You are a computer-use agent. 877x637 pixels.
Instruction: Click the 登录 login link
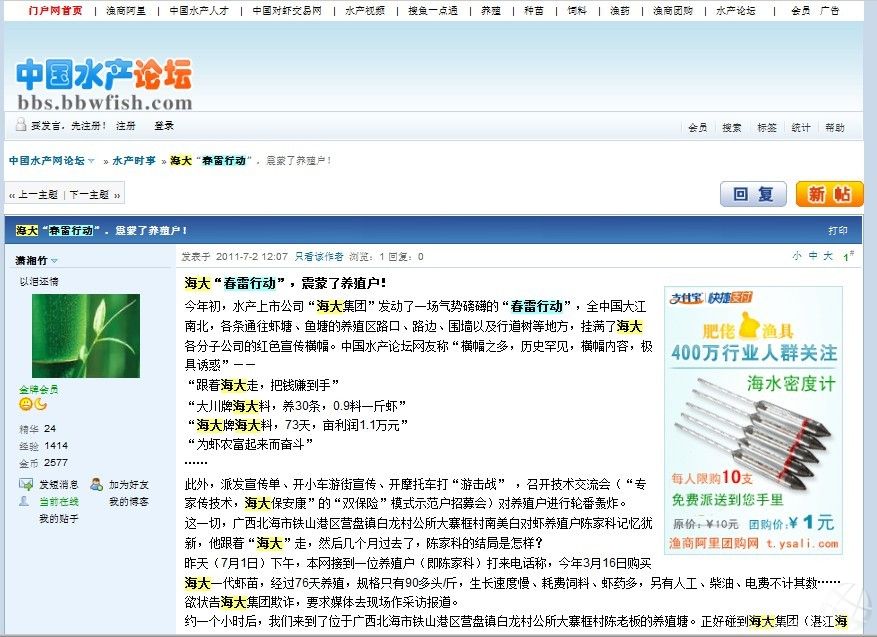coord(164,125)
